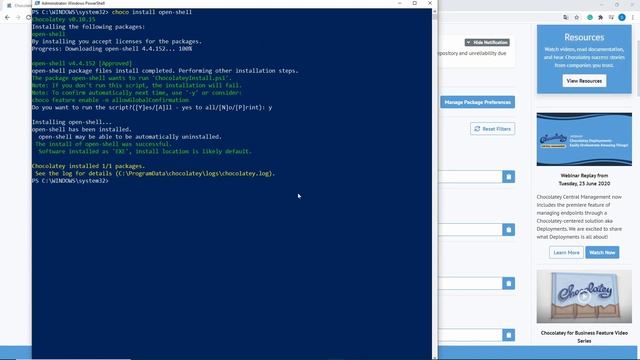Screen dimensions: 640x360
Task: Click 'open-shell v4.4.152 [Approved]' line
Action: click(x=82, y=64)
